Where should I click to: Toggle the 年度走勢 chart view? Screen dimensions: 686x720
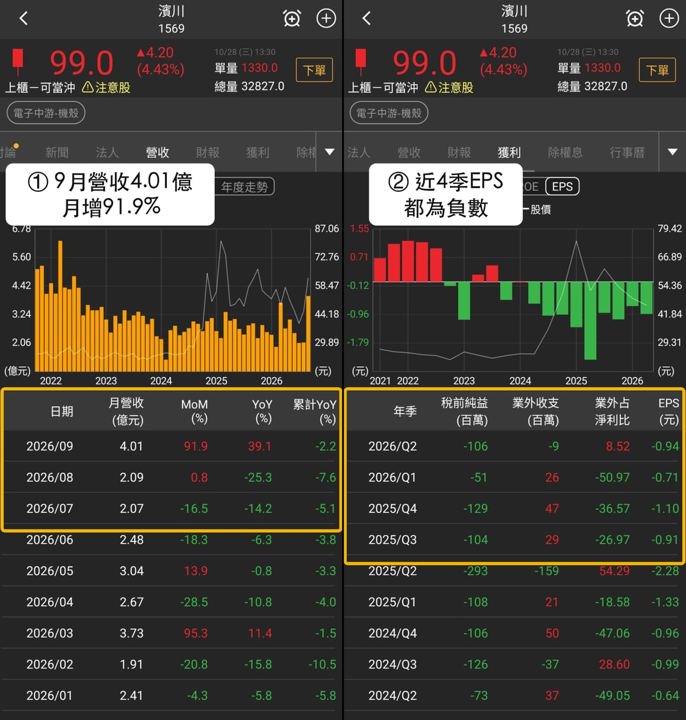(x=245, y=186)
